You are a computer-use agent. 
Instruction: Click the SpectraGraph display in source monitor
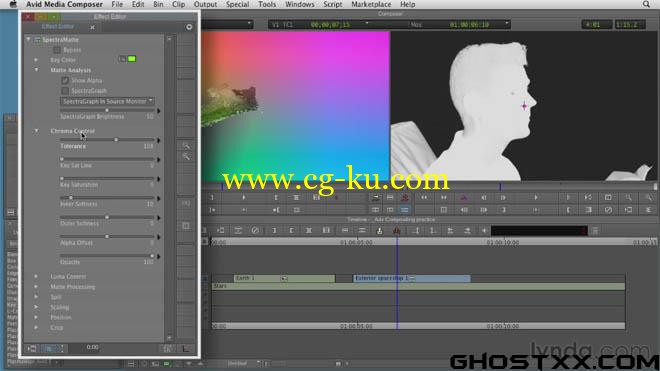coord(295,106)
